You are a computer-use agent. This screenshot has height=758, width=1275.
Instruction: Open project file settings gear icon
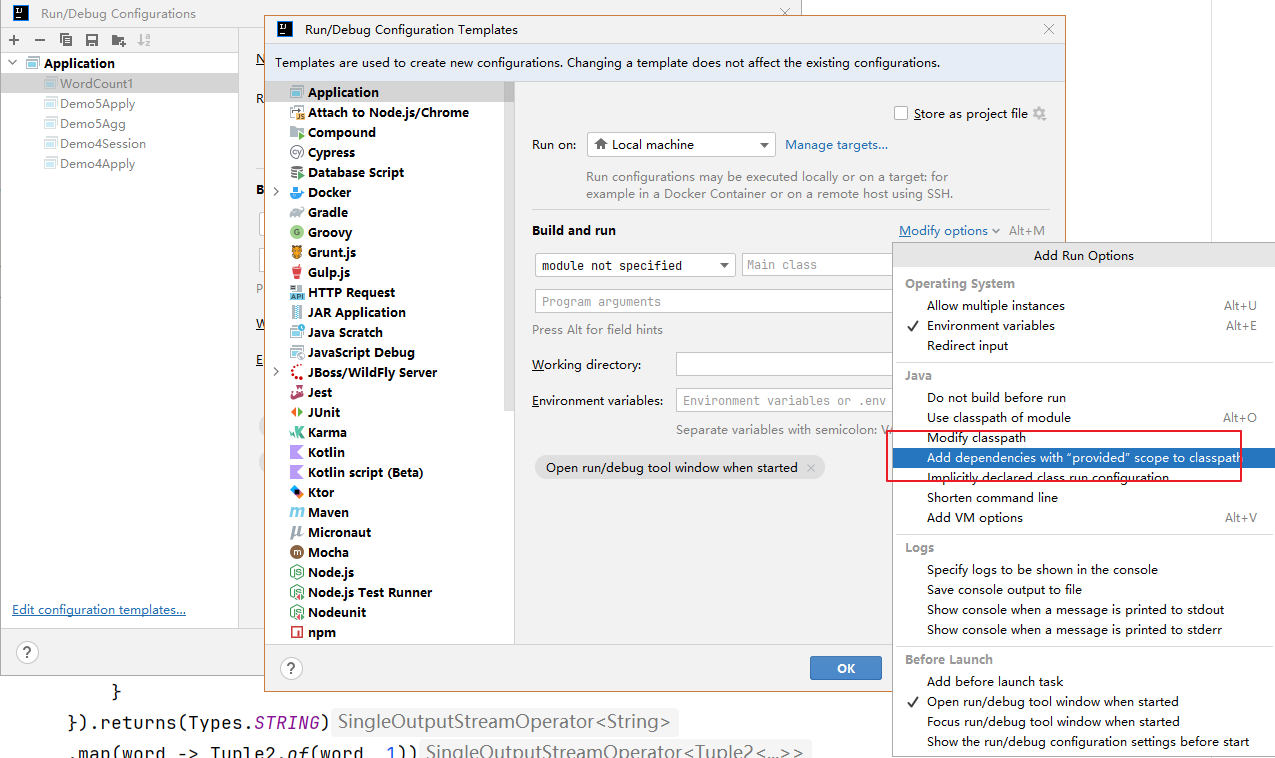click(x=1039, y=114)
